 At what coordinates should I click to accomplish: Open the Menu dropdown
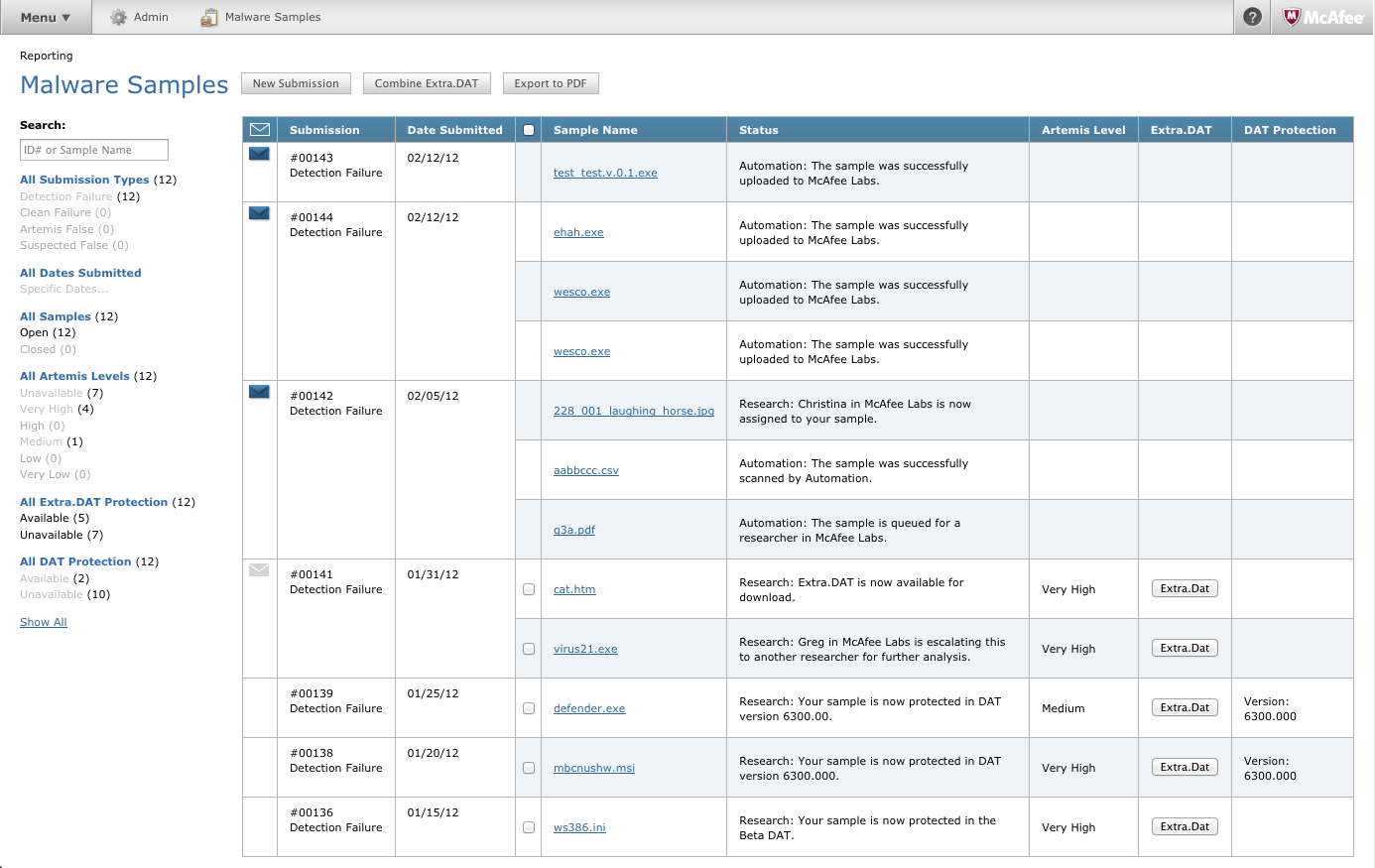click(46, 17)
